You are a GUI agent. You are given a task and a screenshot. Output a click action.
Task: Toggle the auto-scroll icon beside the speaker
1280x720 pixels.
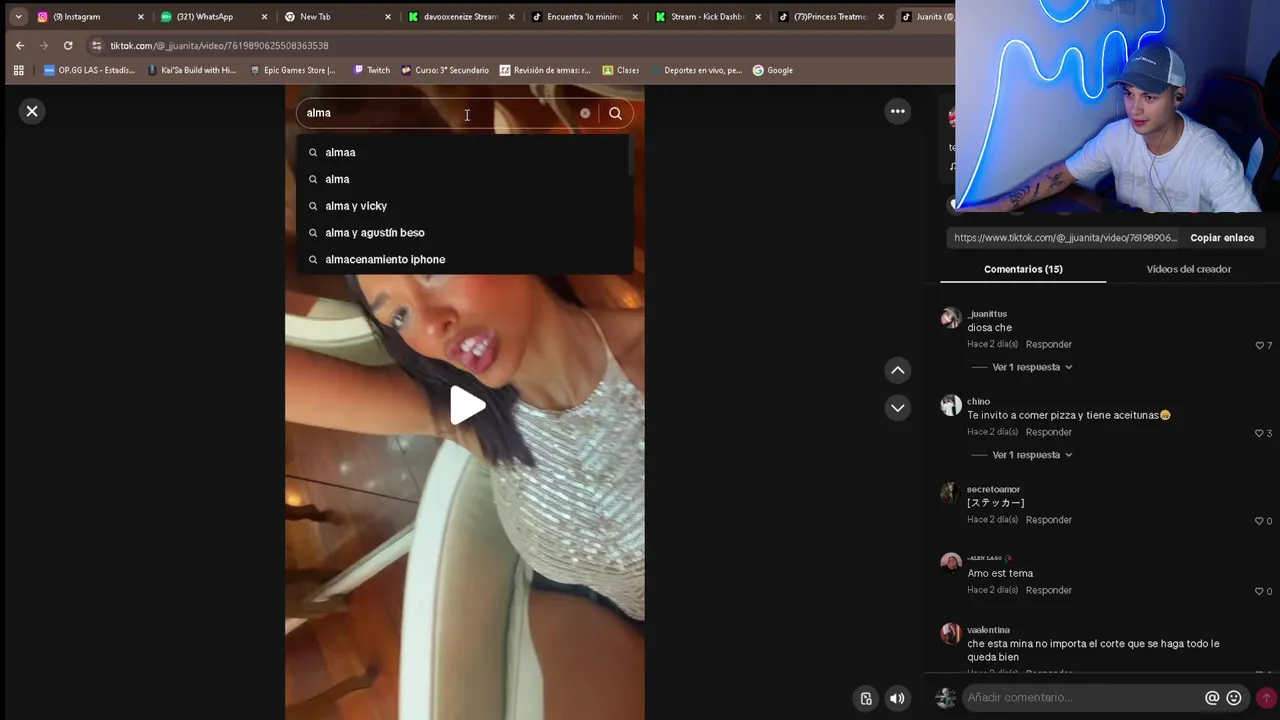coord(866,698)
